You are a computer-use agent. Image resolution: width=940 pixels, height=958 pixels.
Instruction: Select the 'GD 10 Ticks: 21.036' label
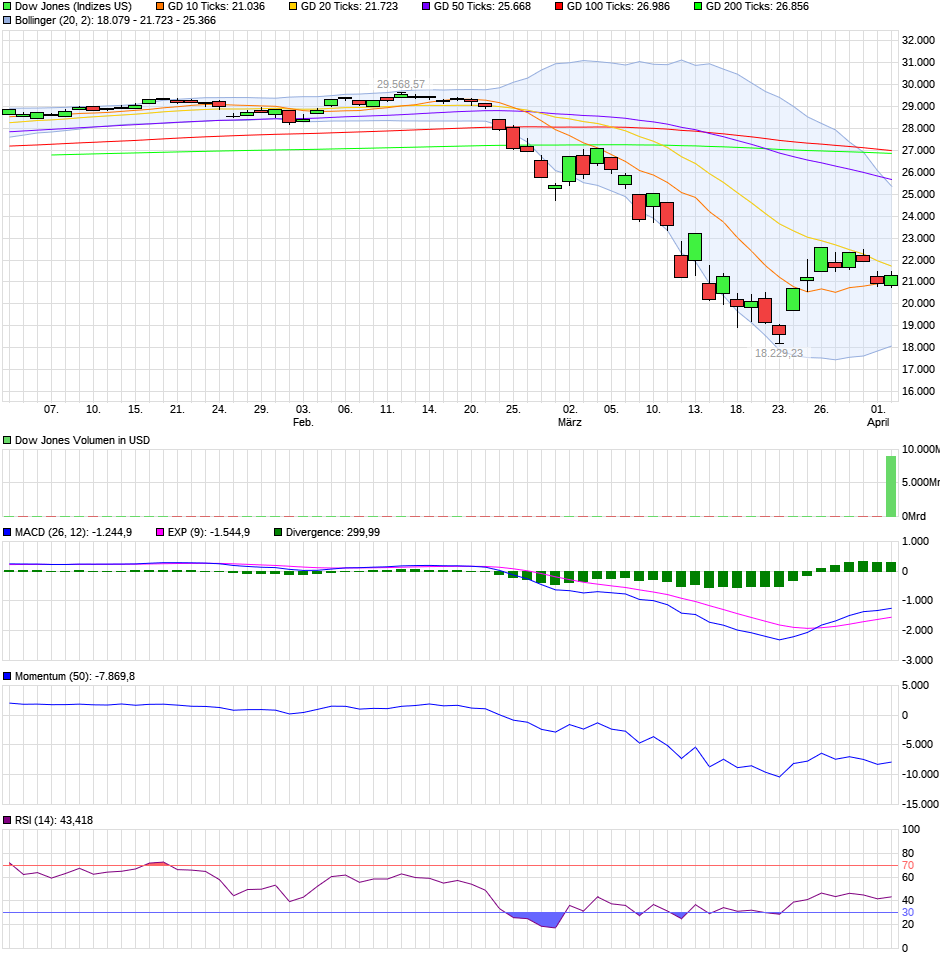[217, 6]
